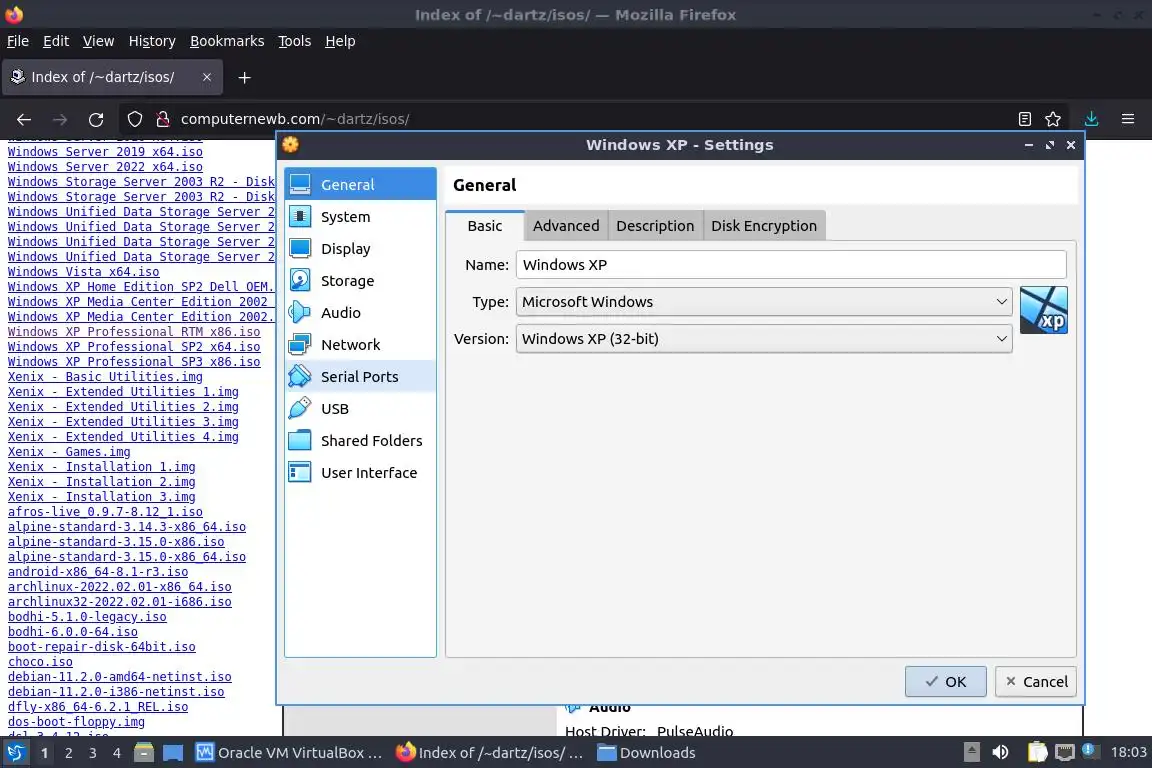Image resolution: width=1152 pixels, height=768 pixels.
Task: Open Firefox Bookmarks menu
Action: 227,41
